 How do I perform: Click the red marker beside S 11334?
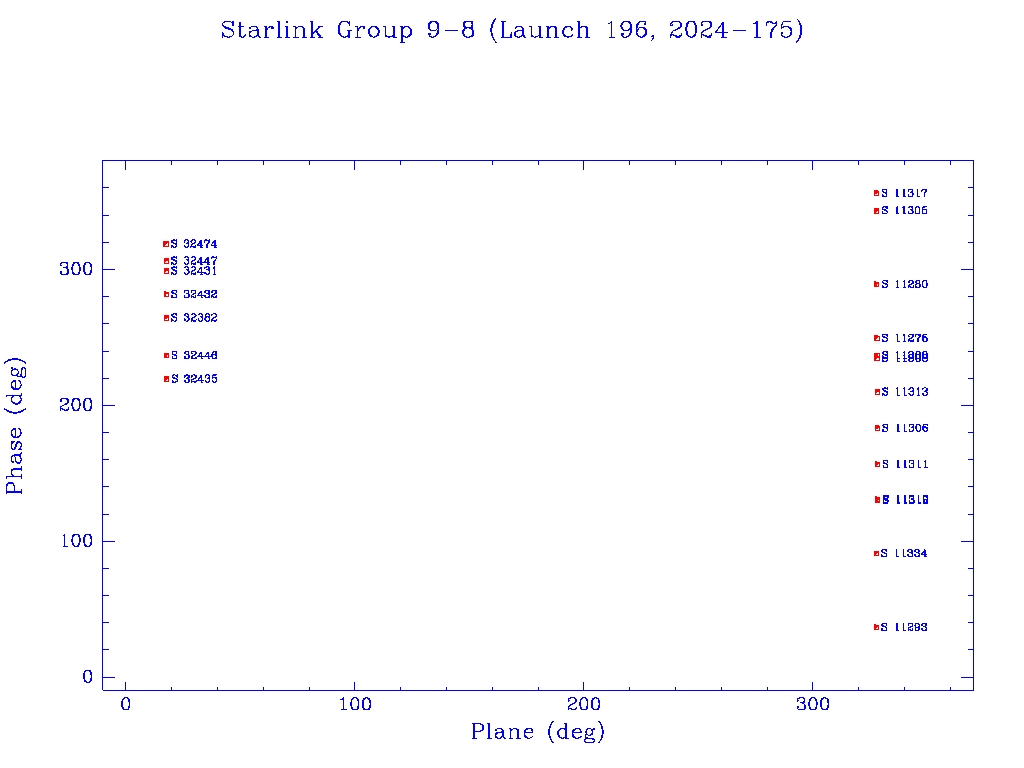click(x=876, y=554)
